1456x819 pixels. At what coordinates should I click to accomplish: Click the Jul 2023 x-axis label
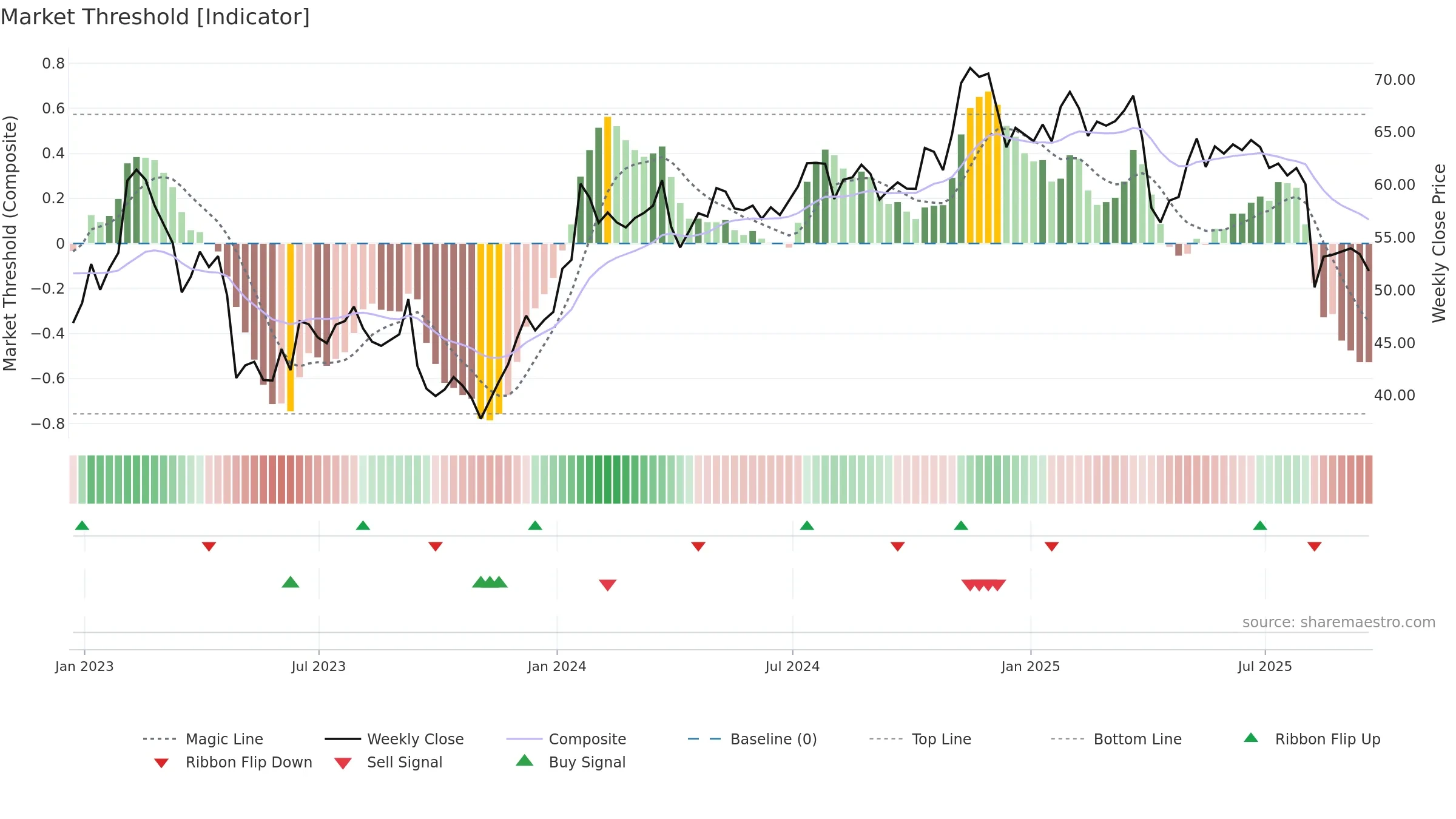pos(318,667)
